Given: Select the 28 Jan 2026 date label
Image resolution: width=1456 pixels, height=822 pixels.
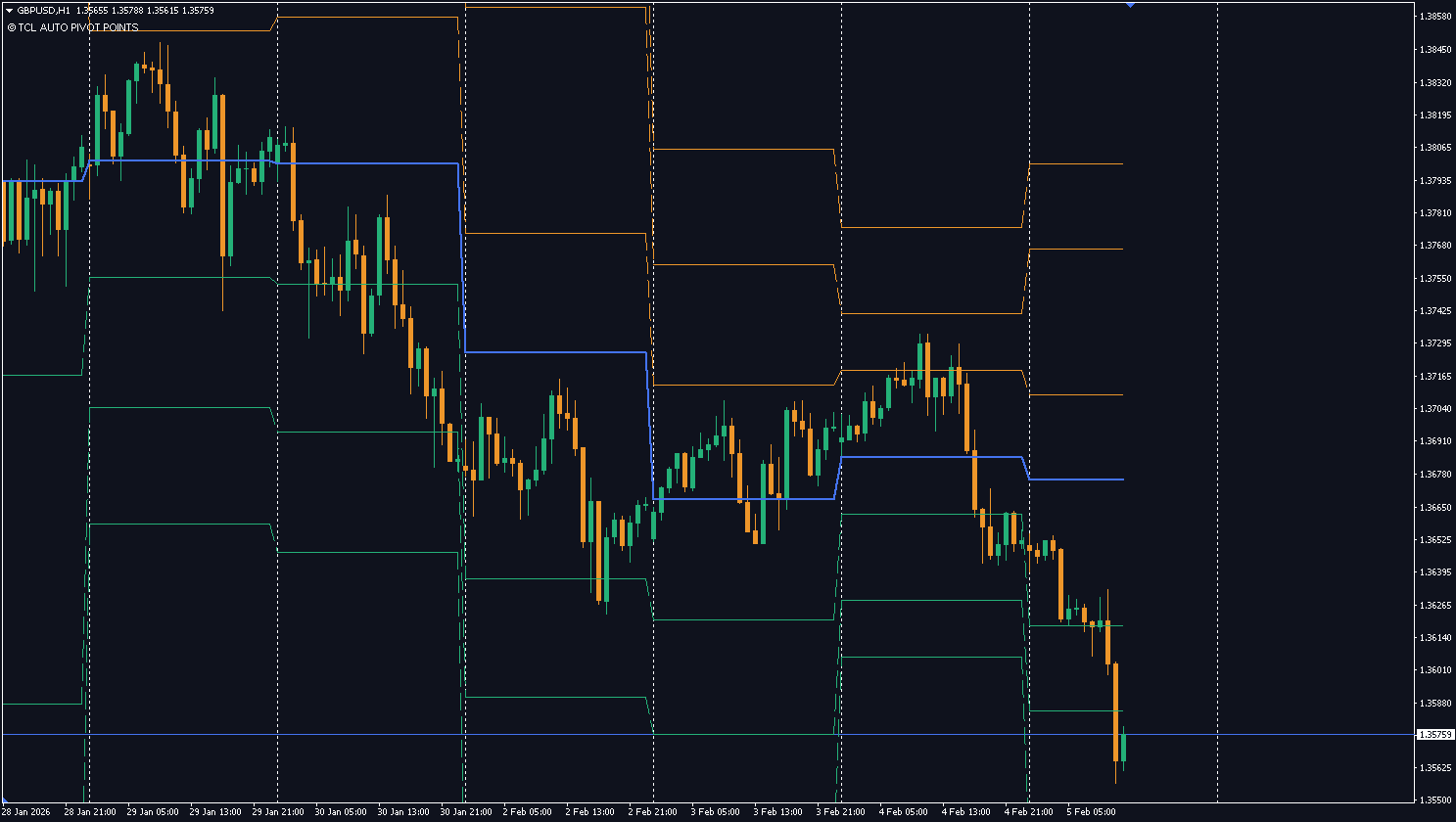Looking at the screenshot, I should tap(26, 812).
